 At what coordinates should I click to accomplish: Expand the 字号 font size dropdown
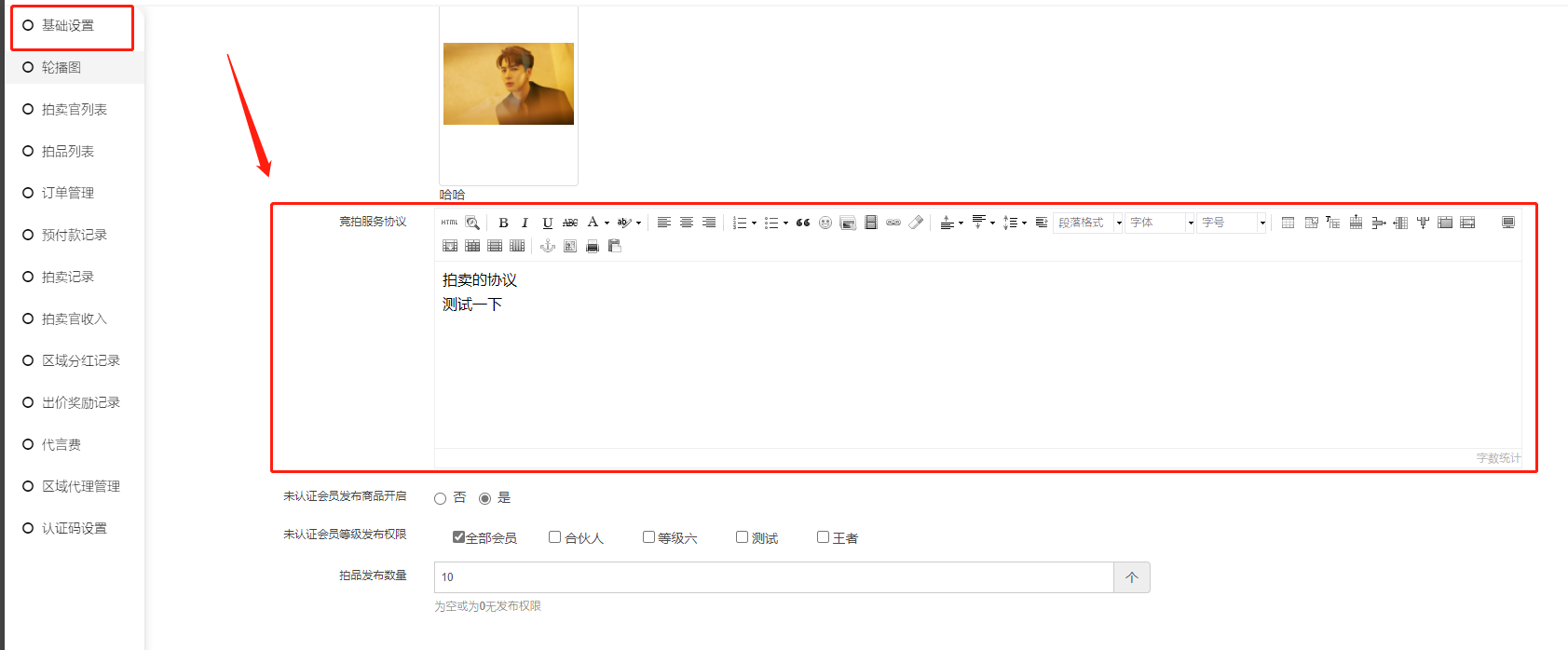click(x=1232, y=223)
